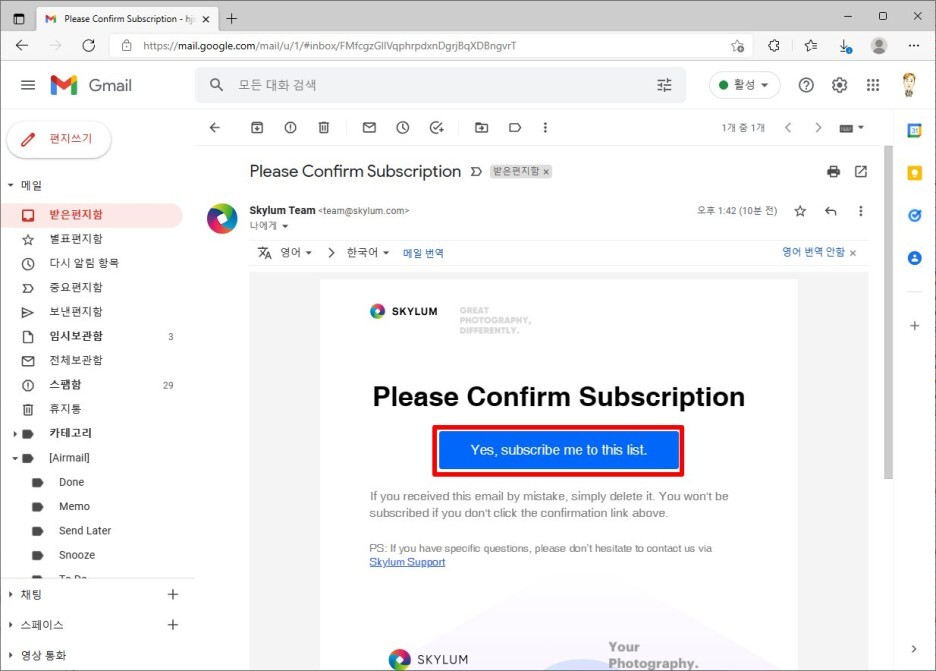This screenshot has height=671, width=936.
Task: Open browser downloads icon
Action: (x=845, y=46)
